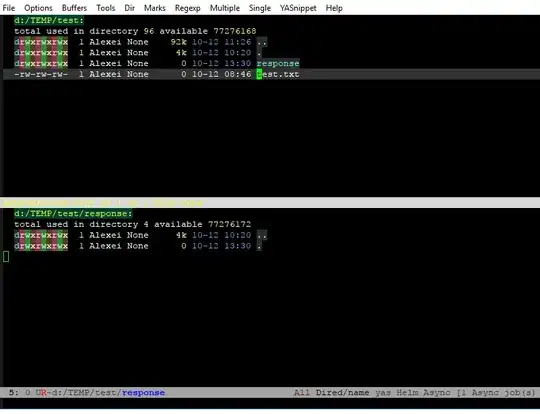Open the Tools menu
540x414 pixels.
[105, 8]
